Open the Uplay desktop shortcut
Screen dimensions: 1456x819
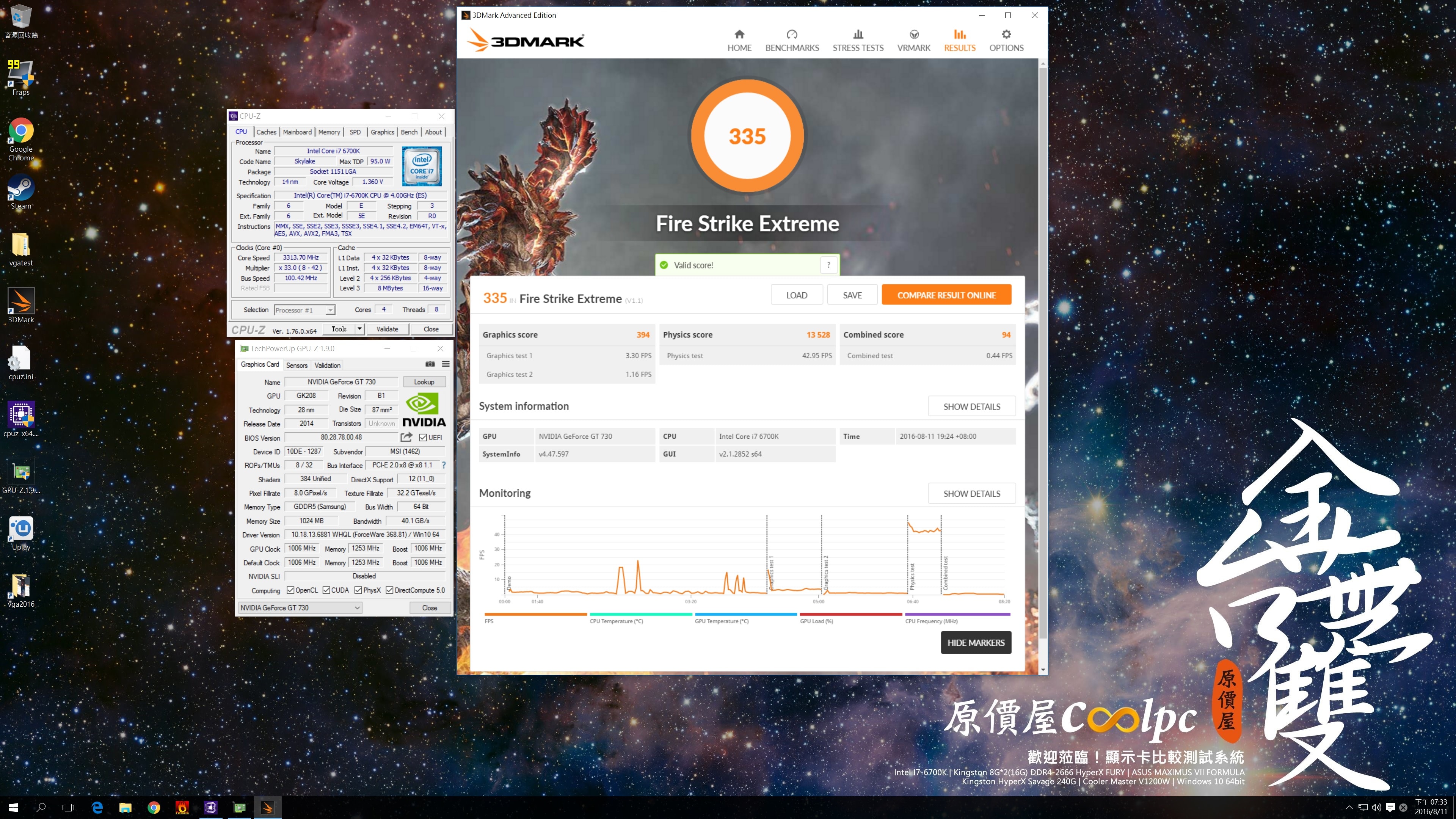coord(21,533)
